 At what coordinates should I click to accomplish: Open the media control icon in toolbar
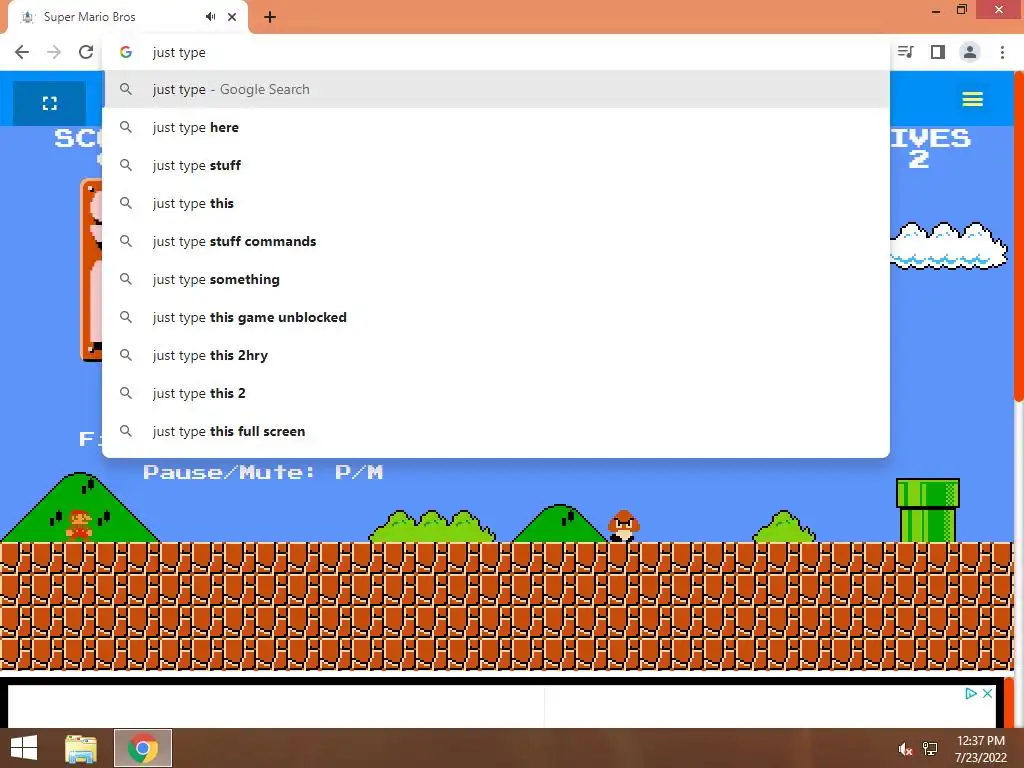[x=906, y=52]
